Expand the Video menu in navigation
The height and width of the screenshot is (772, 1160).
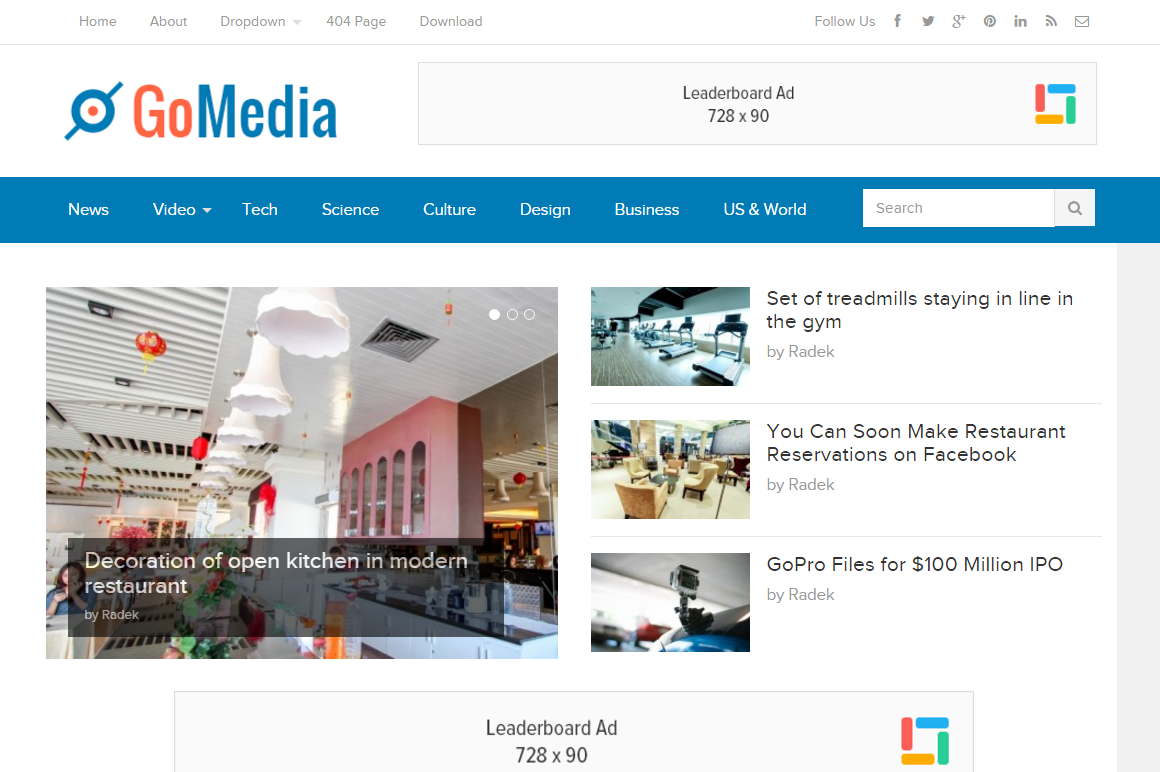pyautogui.click(x=181, y=209)
